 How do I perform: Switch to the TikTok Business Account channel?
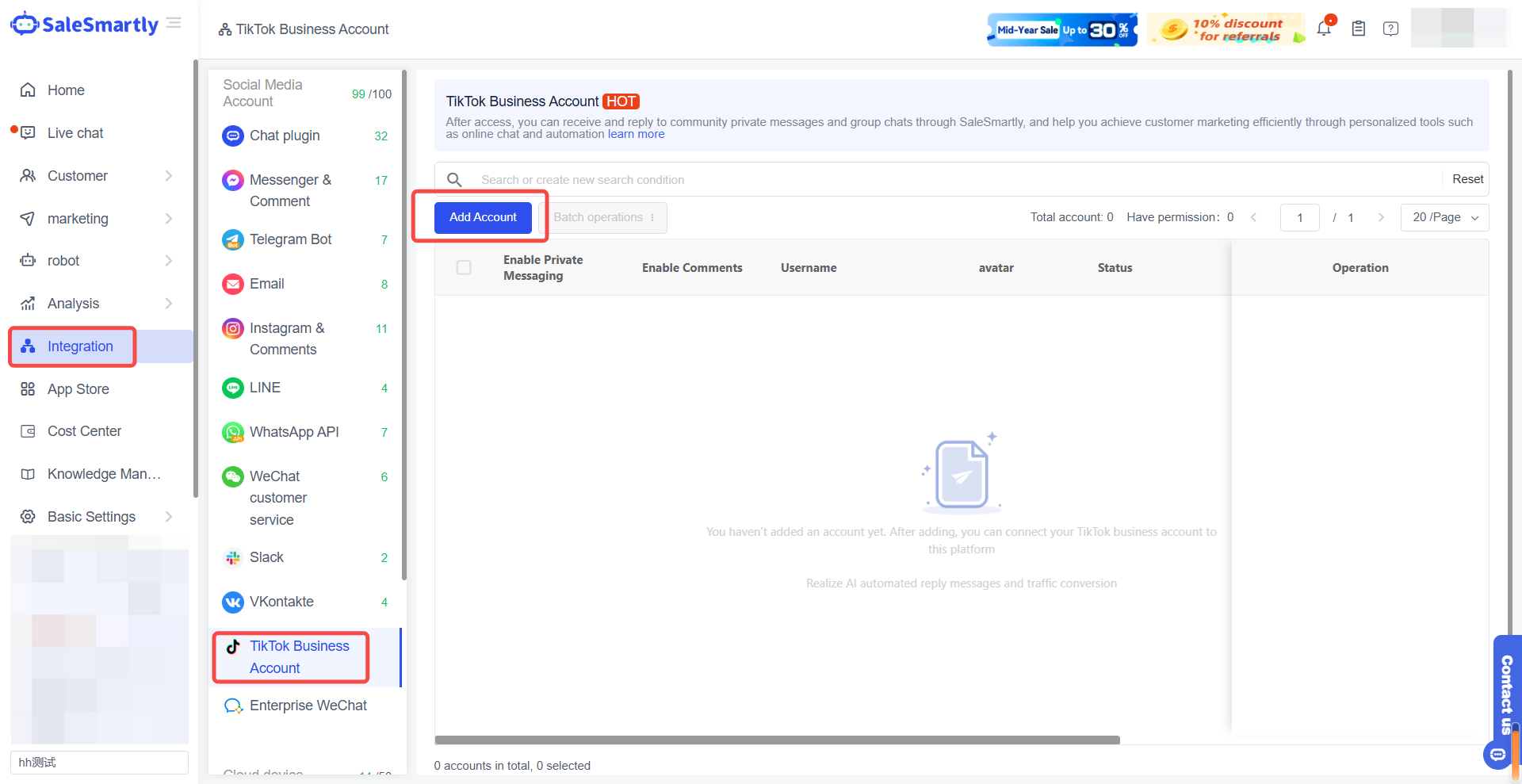point(299,656)
